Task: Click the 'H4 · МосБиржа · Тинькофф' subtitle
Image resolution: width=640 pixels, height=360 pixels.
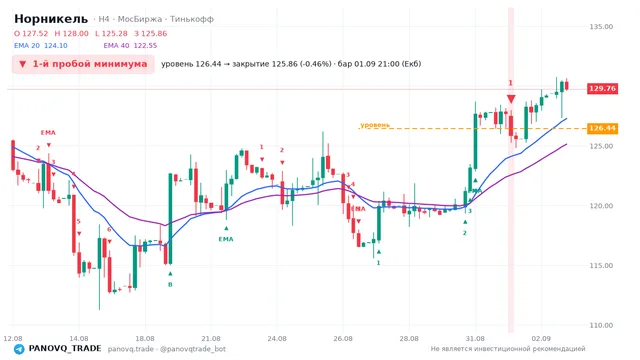Action: [156, 19]
